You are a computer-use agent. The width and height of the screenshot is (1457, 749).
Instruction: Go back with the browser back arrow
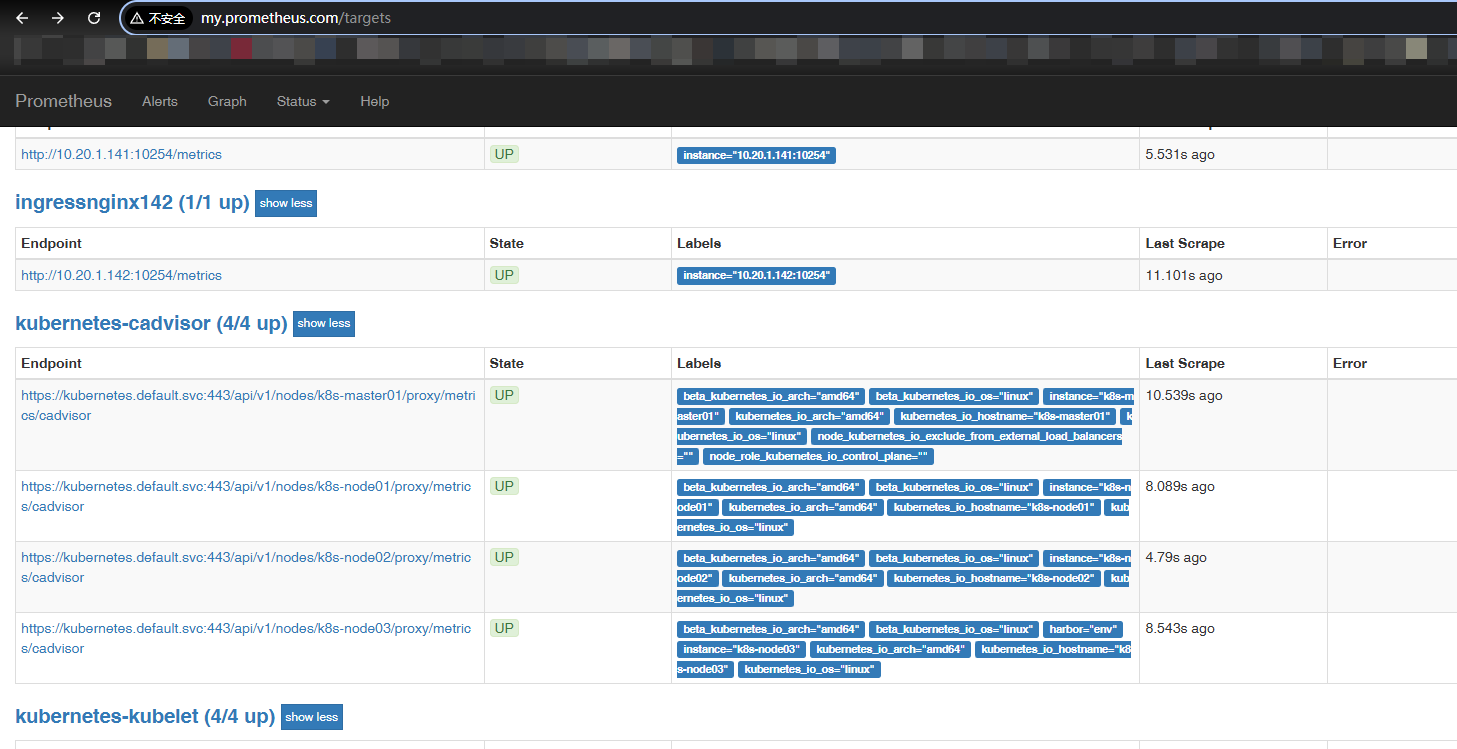pyautogui.click(x=22, y=18)
